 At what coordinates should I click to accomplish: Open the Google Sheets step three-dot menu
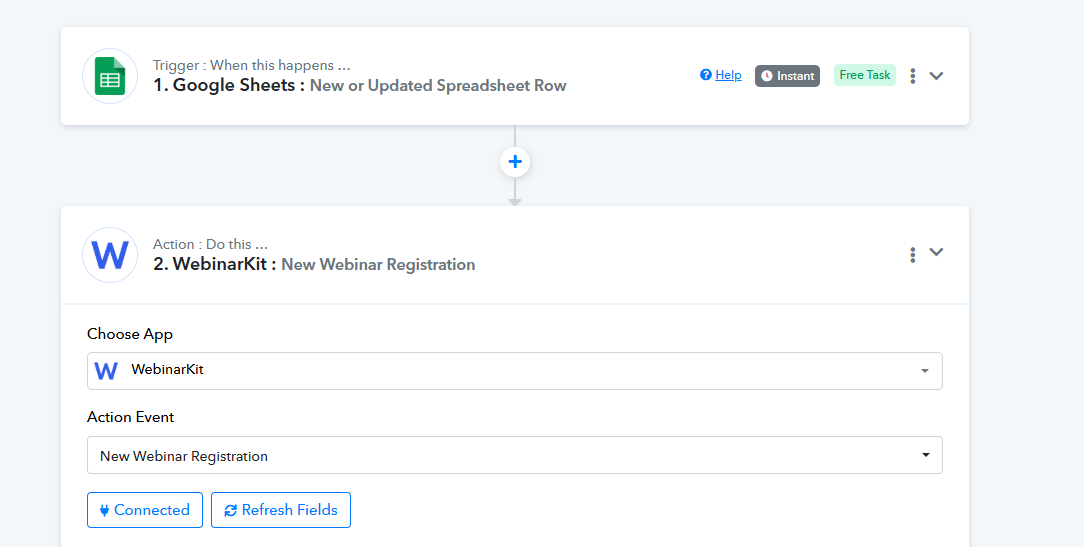913,76
